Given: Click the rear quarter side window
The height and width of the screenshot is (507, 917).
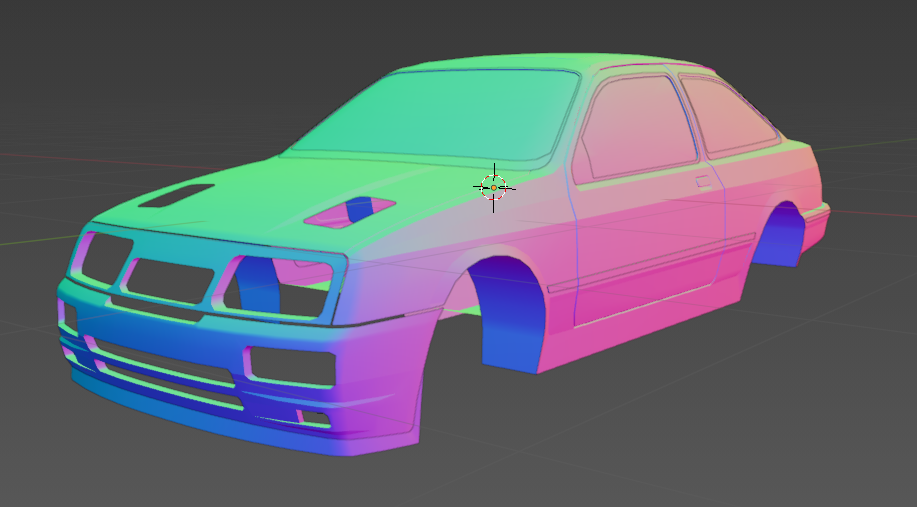Looking at the screenshot, I should tap(731, 115).
